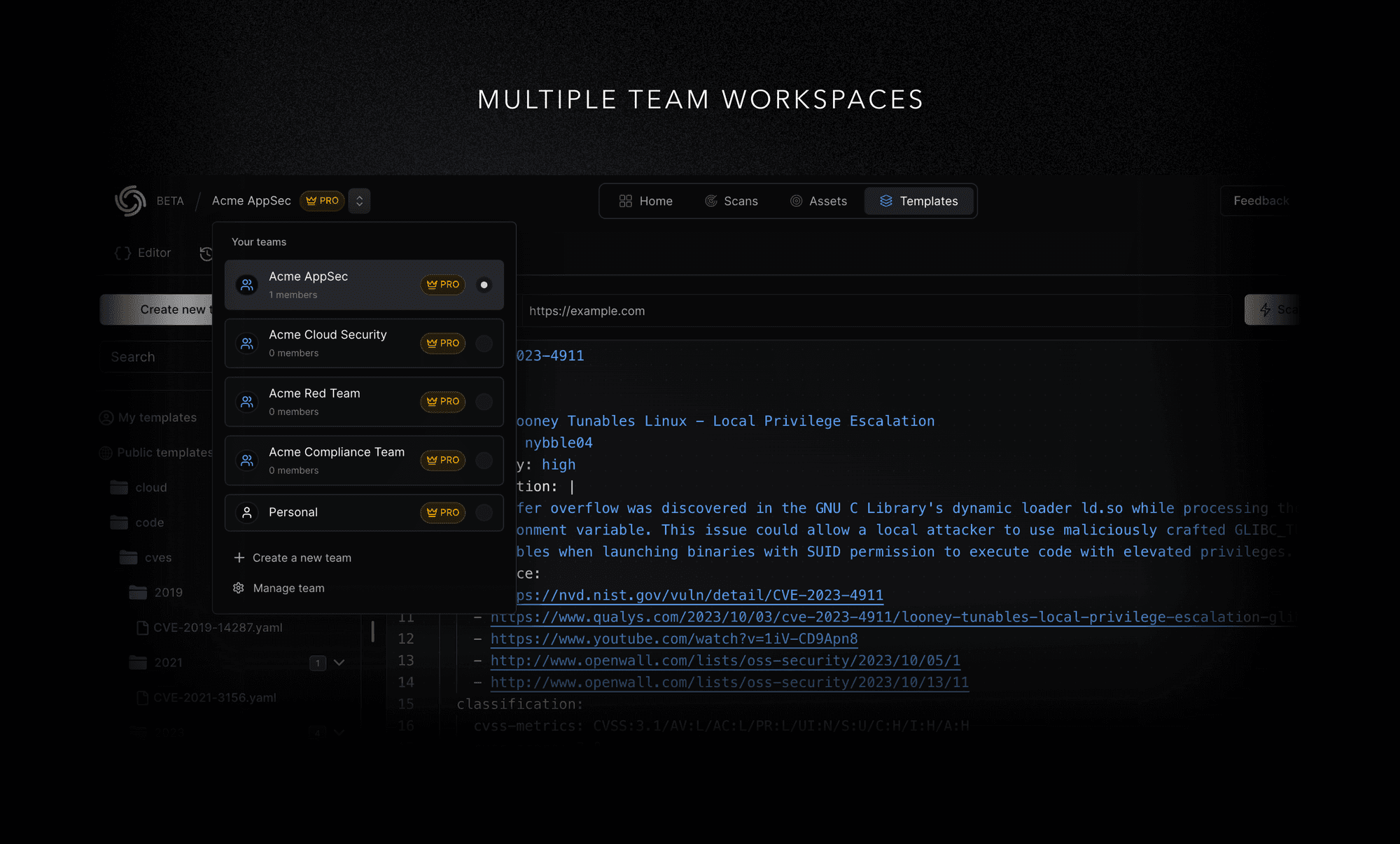Click the 'classification:' line in editor

(519, 704)
